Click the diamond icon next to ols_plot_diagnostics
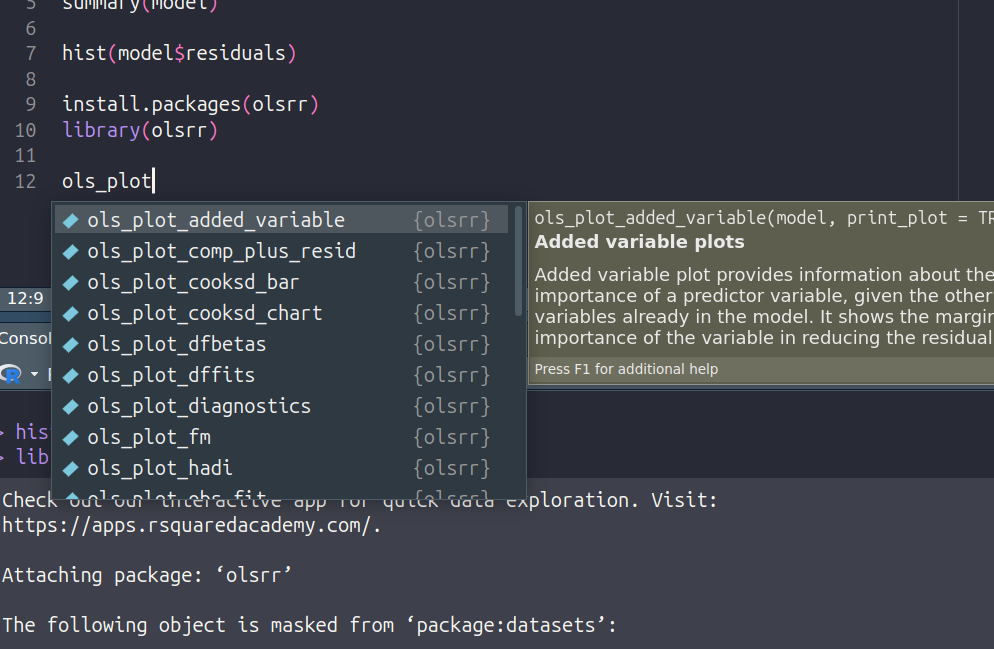This screenshot has width=994, height=649. (71, 406)
